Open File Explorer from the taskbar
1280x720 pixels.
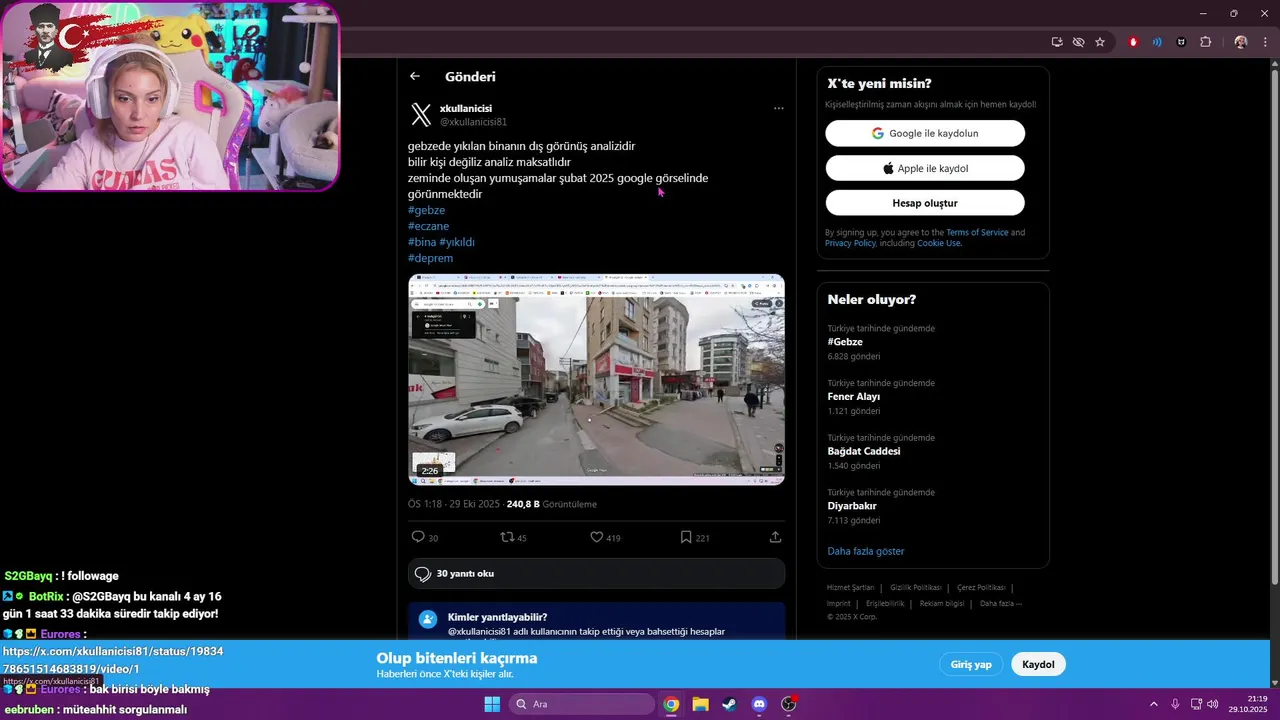[700, 704]
